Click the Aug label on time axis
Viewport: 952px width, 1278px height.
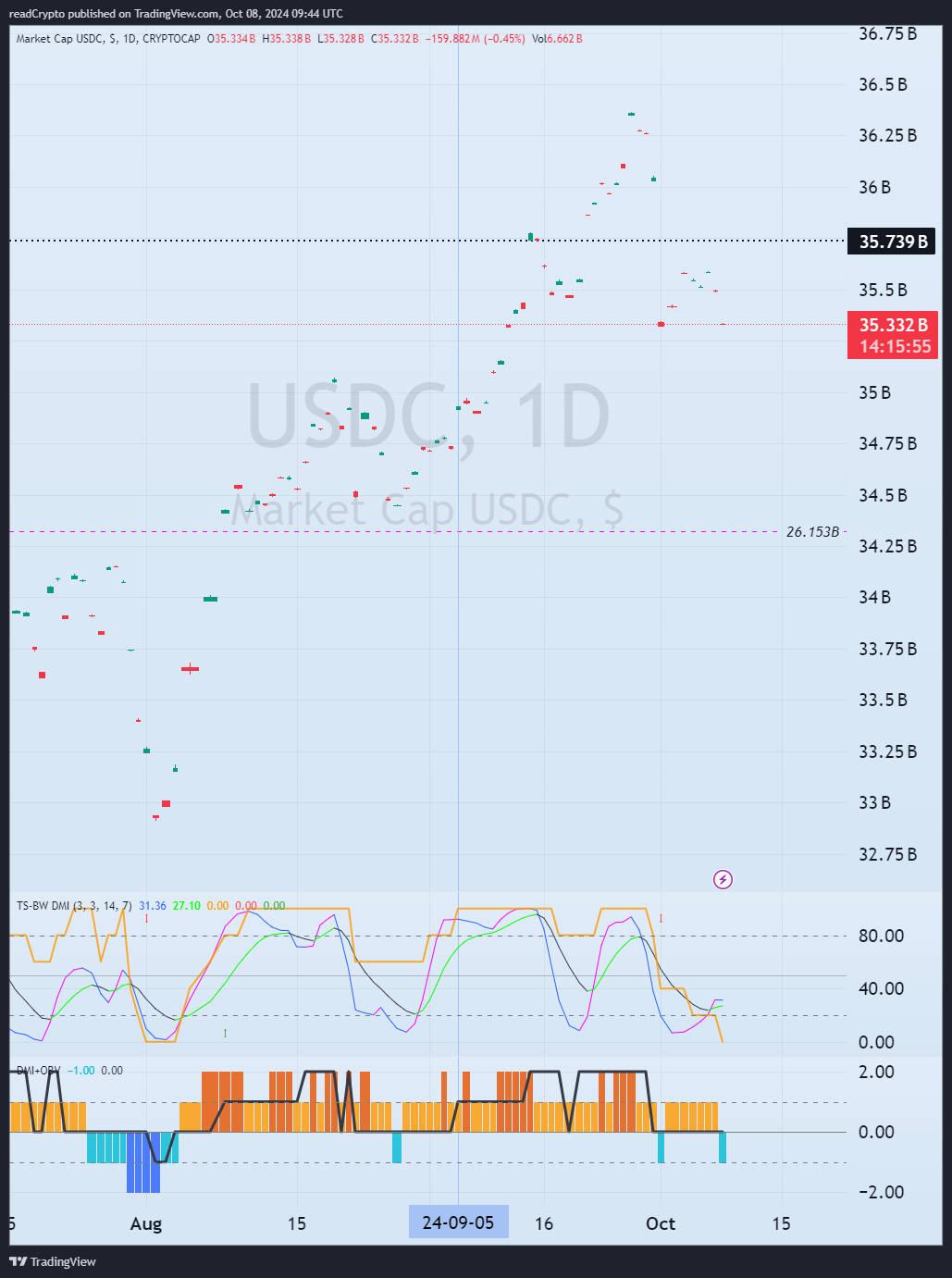146,1223
